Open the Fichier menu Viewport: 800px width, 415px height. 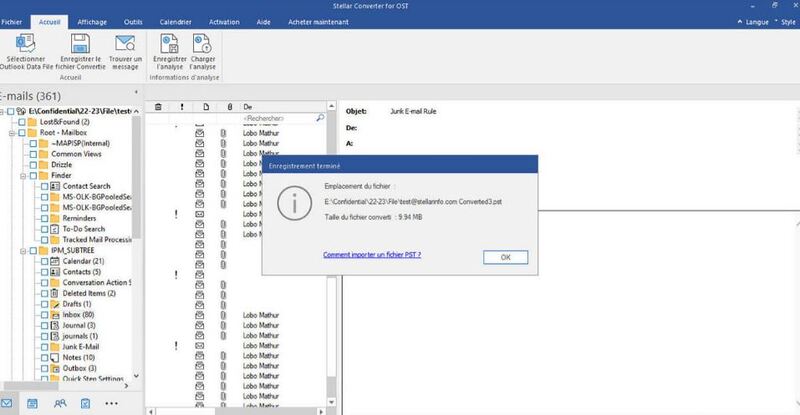tap(11, 22)
